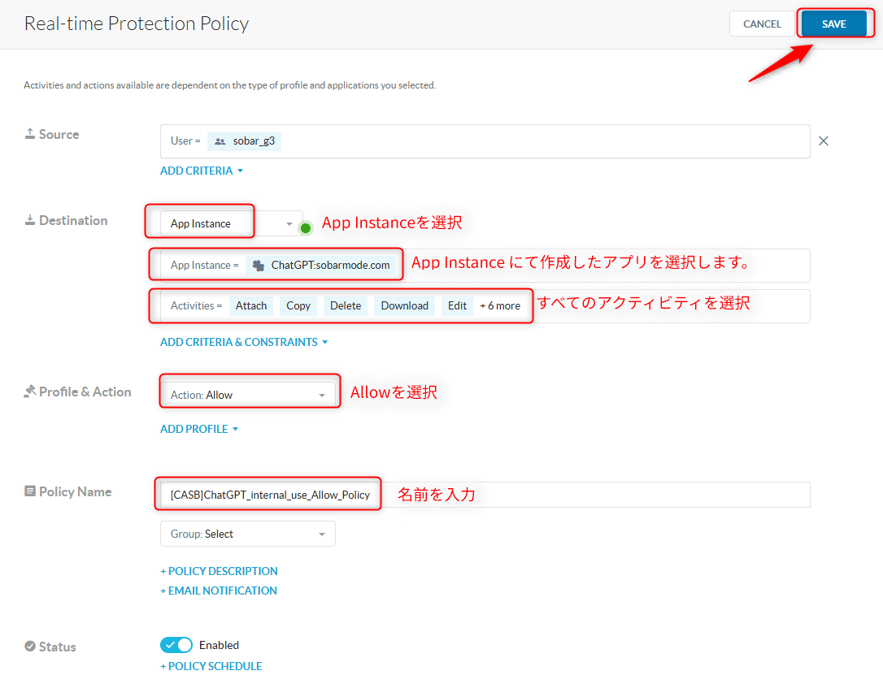Expand ADD CRITERIA under Source
Screen dimensions: 883x675
pos(202,171)
